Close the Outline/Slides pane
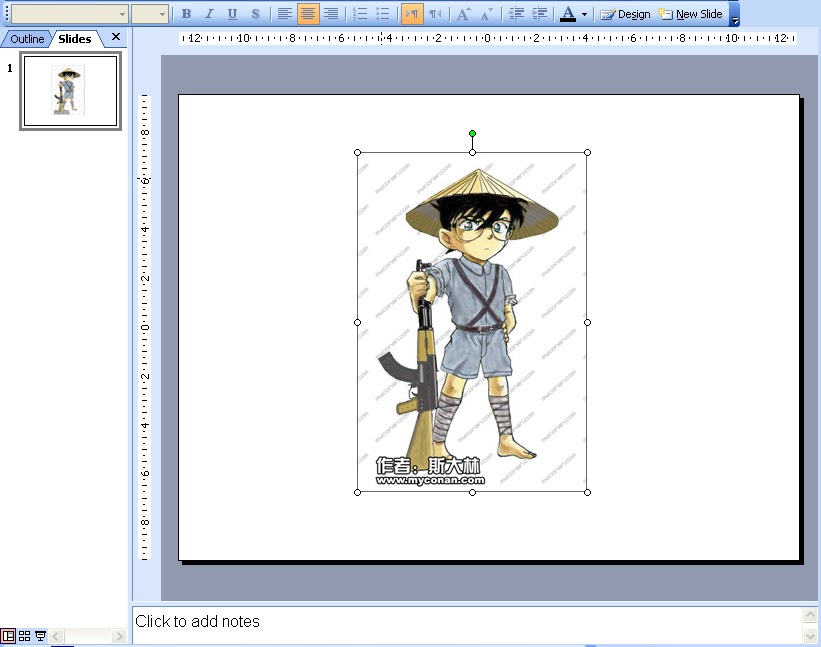Image resolution: width=821 pixels, height=647 pixels. tap(116, 37)
